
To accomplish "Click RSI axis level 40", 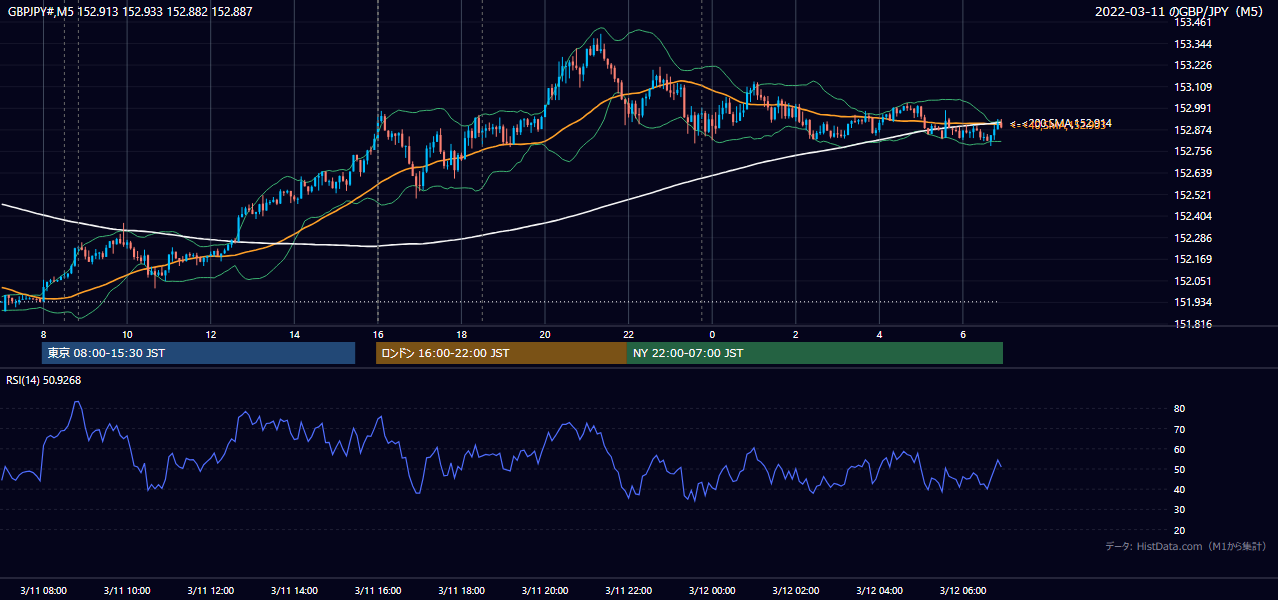I will coord(1180,490).
